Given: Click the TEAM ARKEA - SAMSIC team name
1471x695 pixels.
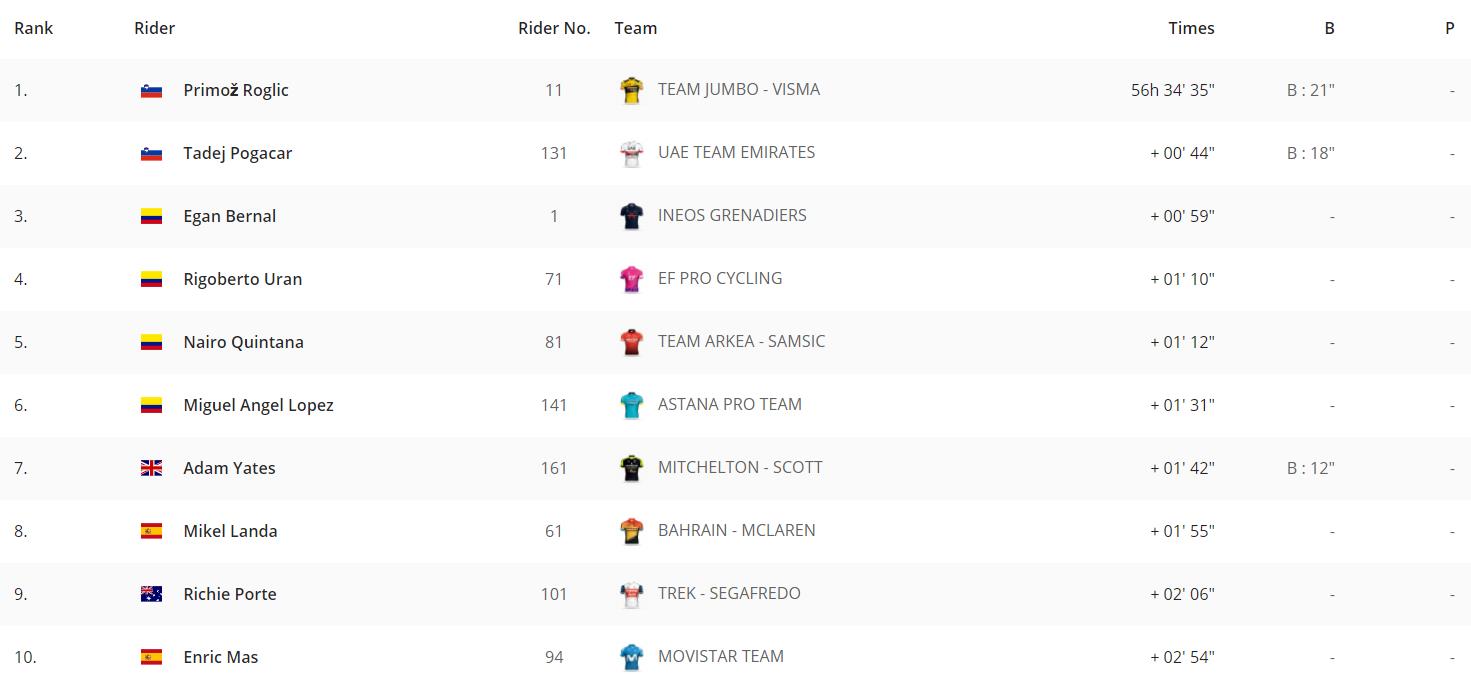Looking at the screenshot, I should tap(741, 341).
